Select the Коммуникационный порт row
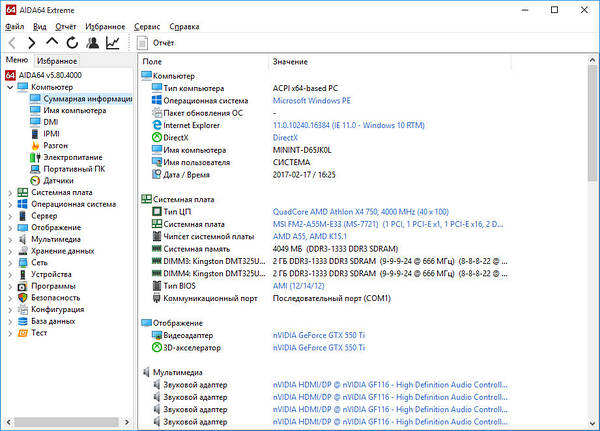Viewport: 600px width, 431px height. pyautogui.click(x=325, y=298)
